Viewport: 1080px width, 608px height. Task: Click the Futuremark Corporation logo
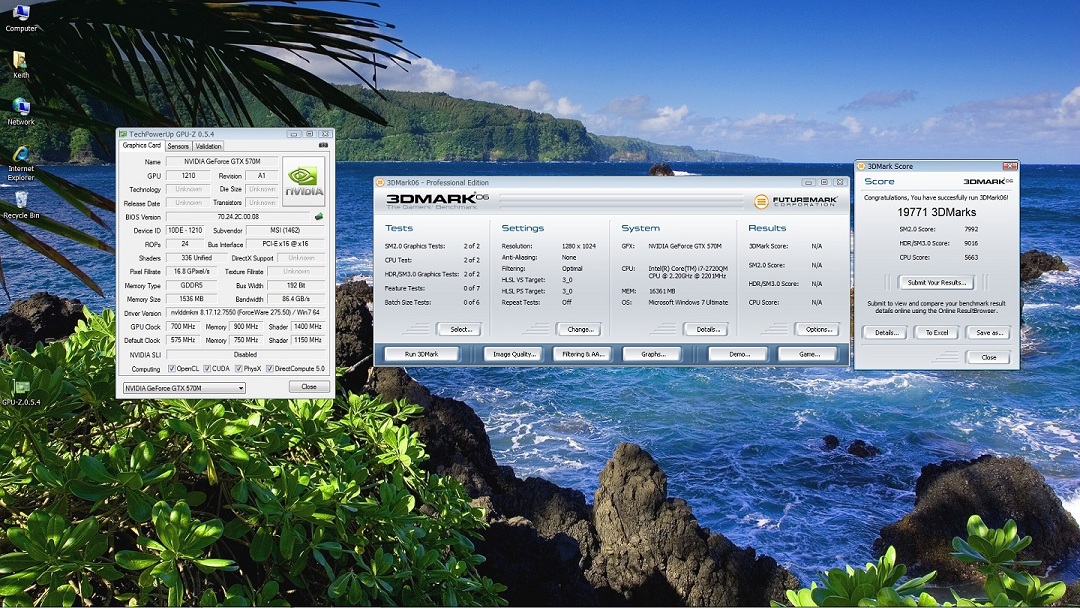(x=796, y=201)
